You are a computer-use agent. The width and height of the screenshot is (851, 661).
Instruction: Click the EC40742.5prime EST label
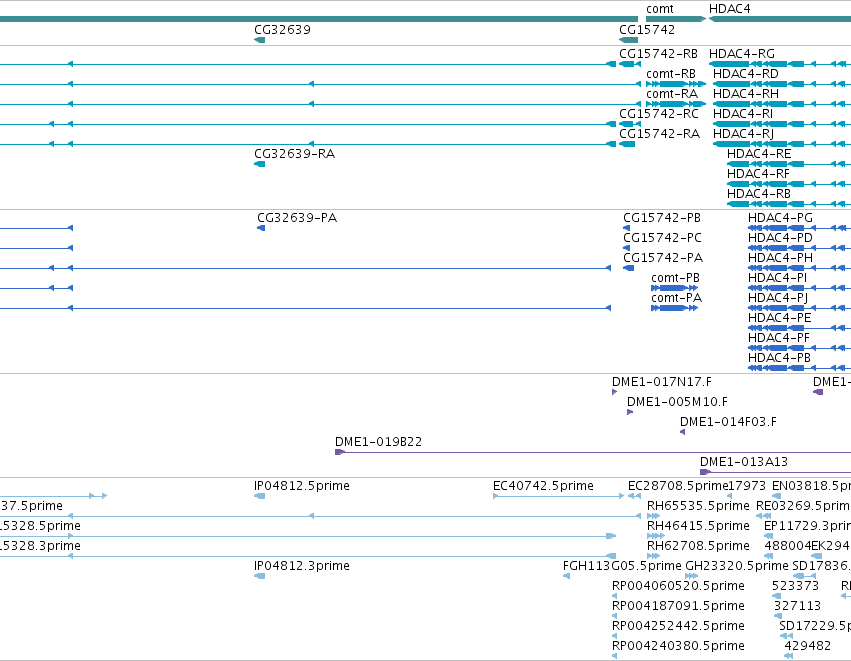[x=543, y=487]
